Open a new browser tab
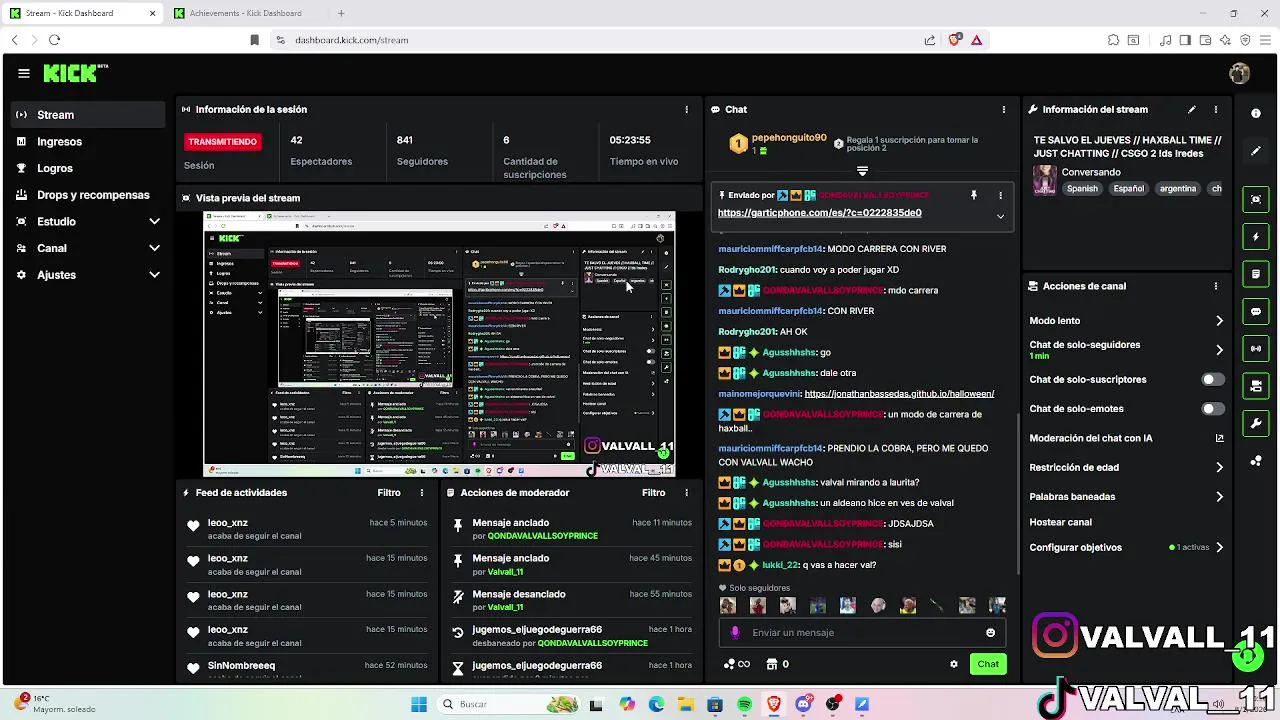 click(341, 13)
